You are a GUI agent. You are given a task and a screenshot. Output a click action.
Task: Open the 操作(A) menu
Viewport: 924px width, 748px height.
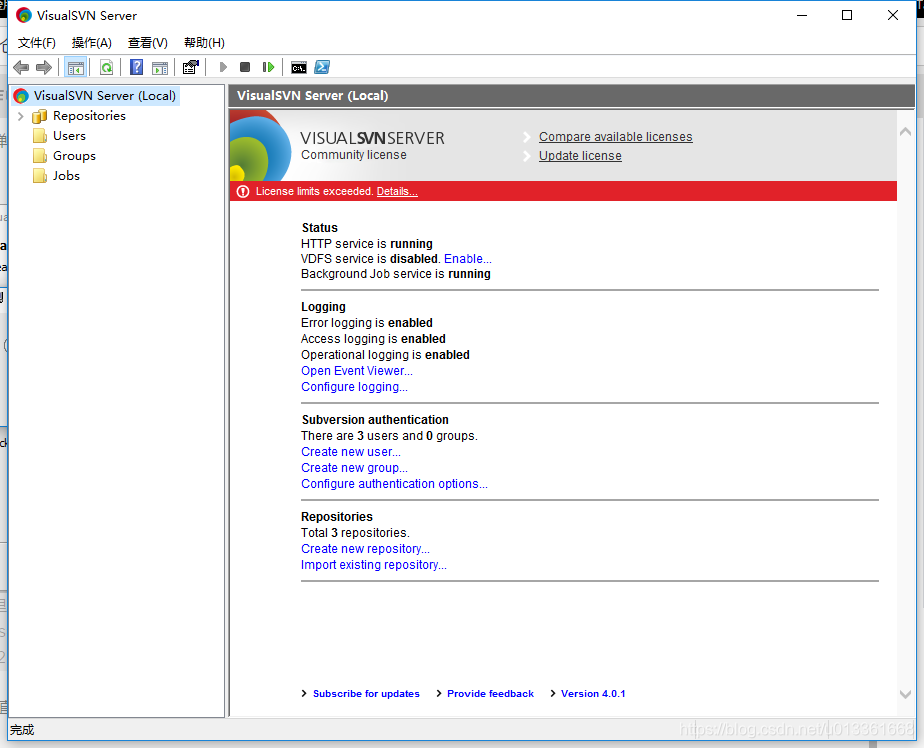91,43
